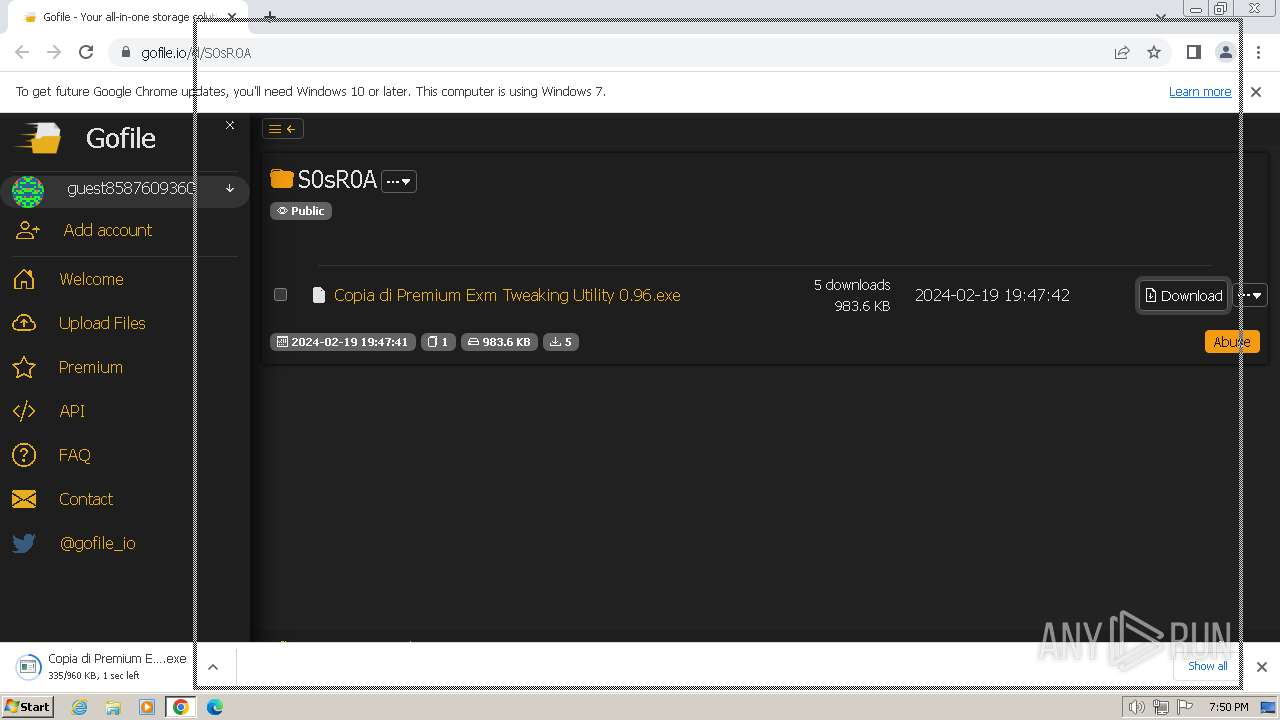Open the downloaded Copia di Premium exe item
Image resolution: width=1280 pixels, height=720 pixels.
(x=103, y=666)
